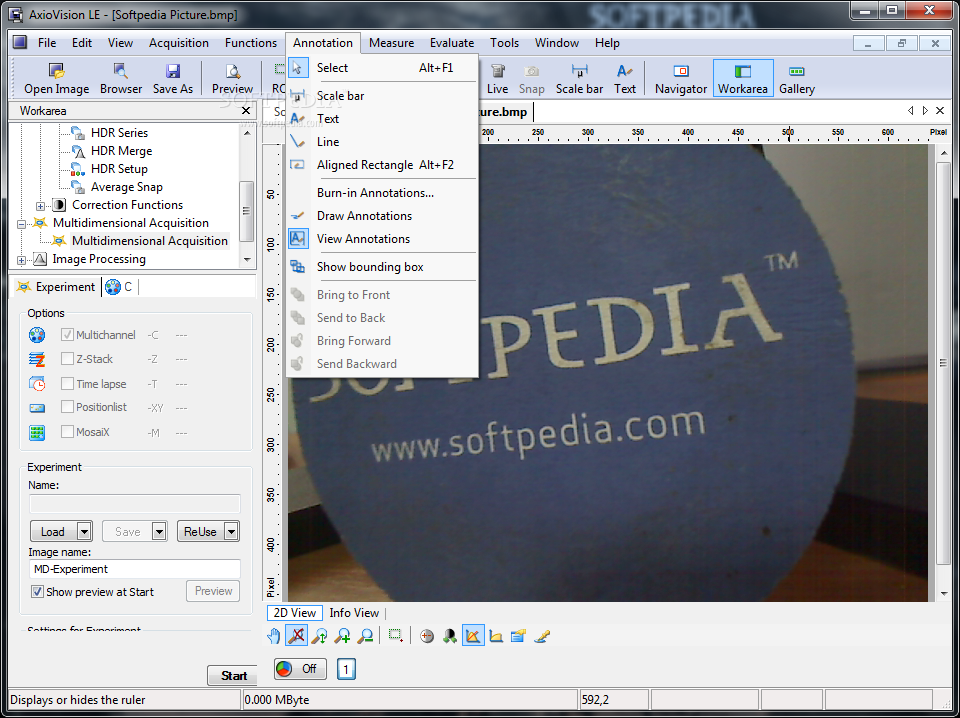
Task: Toggle the highlighted crossed-out graph icon
Action: coord(473,636)
